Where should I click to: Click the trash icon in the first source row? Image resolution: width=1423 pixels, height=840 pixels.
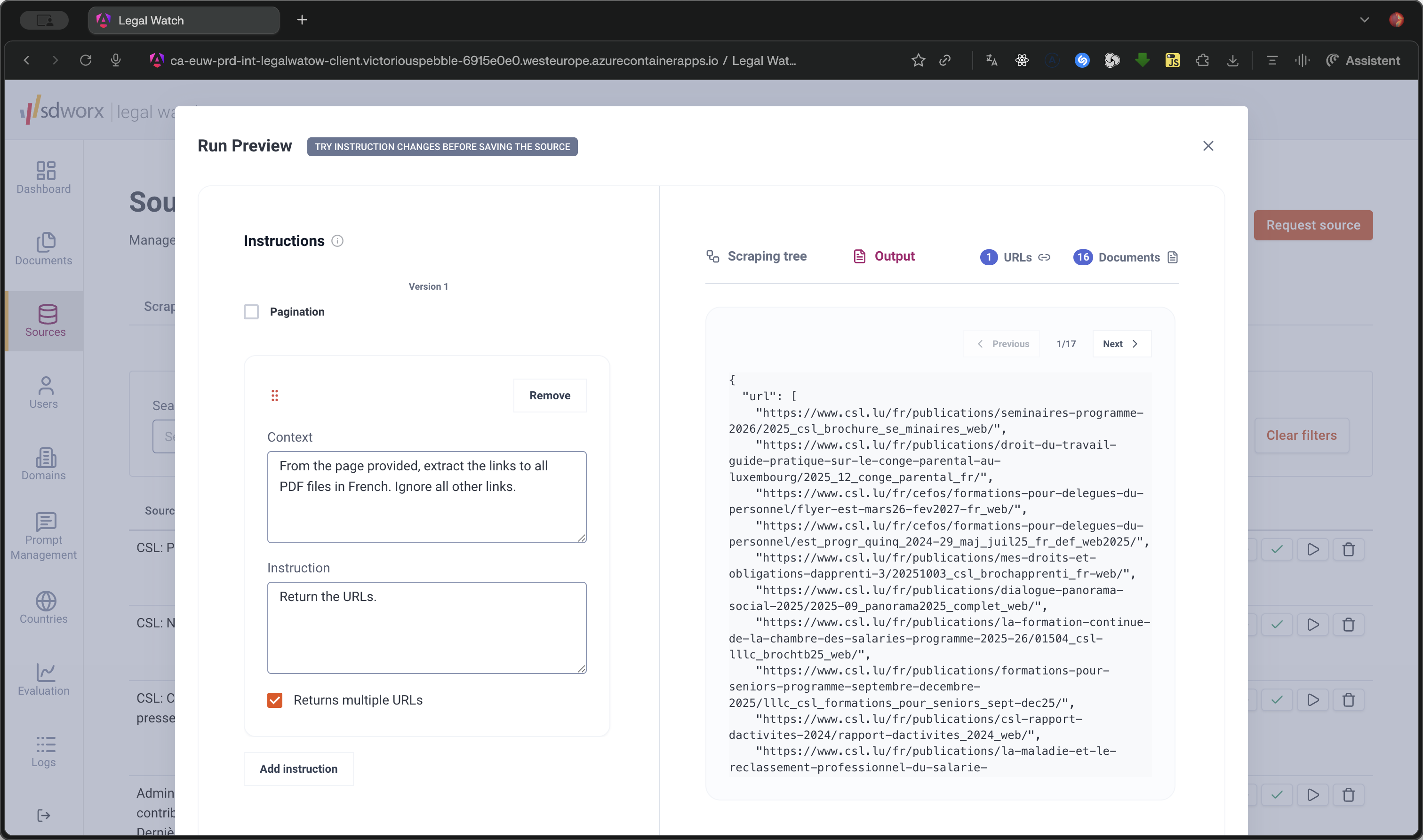[x=1349, y=550]
